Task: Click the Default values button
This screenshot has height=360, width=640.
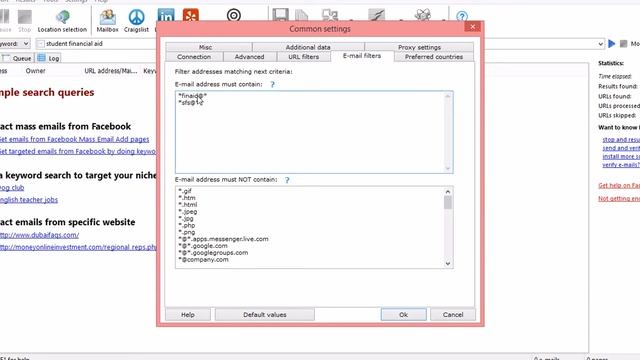Action: (264, 315)
